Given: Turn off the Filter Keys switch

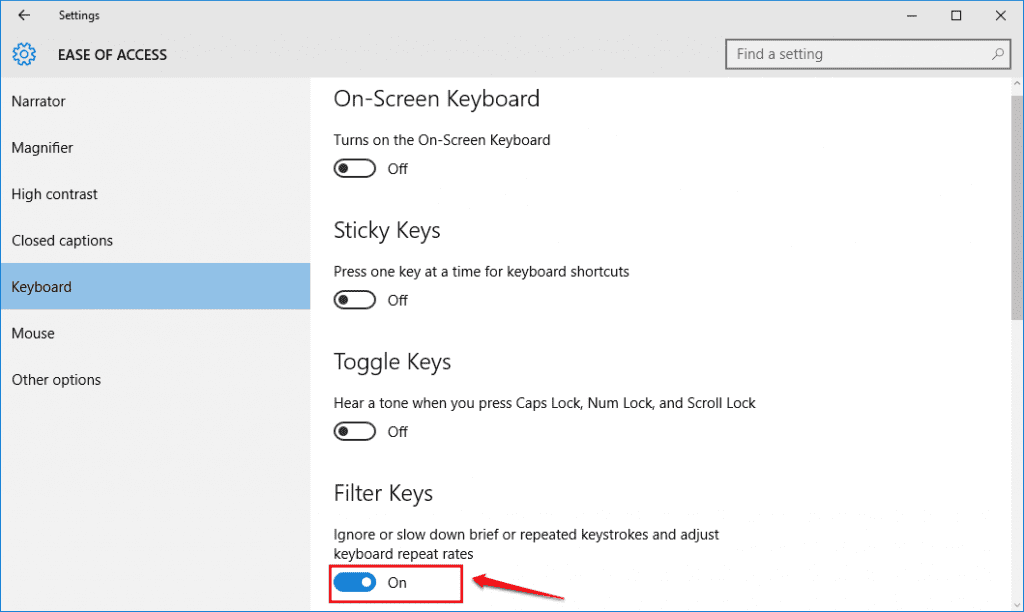Looking at the screenshot, I should point(355,582).
